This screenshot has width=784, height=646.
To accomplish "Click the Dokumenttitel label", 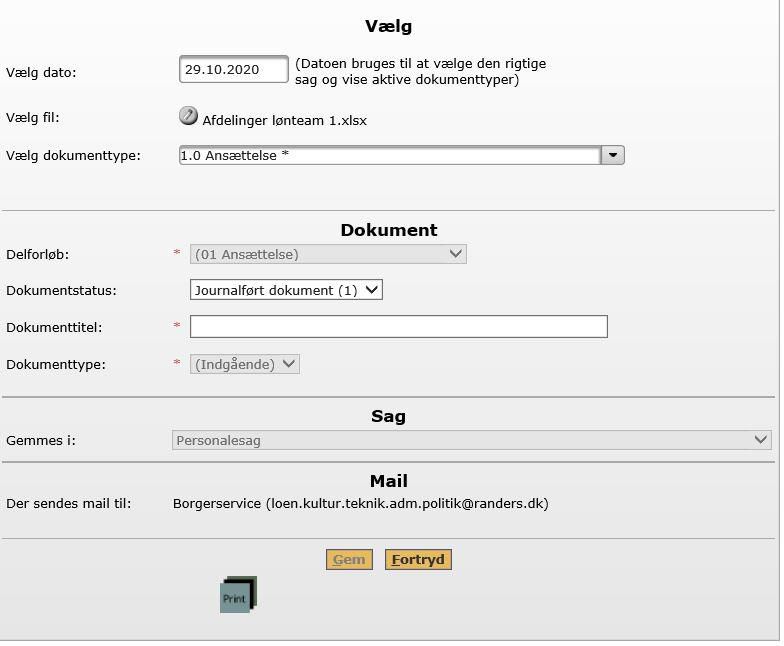I will [x=54, y=328].
